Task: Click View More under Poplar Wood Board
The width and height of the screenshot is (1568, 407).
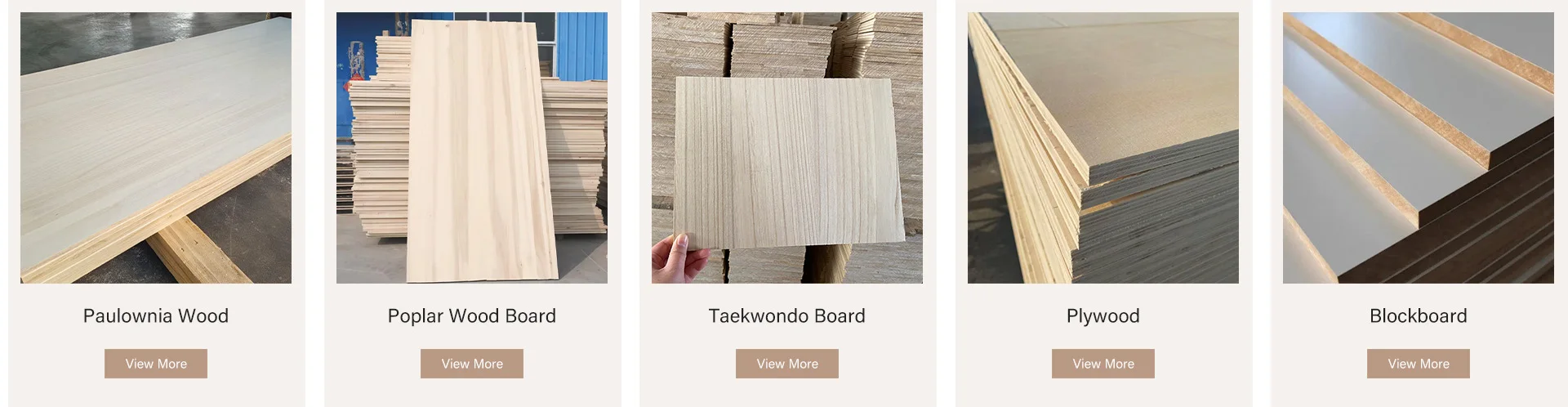Action: (x=472, y=364)
